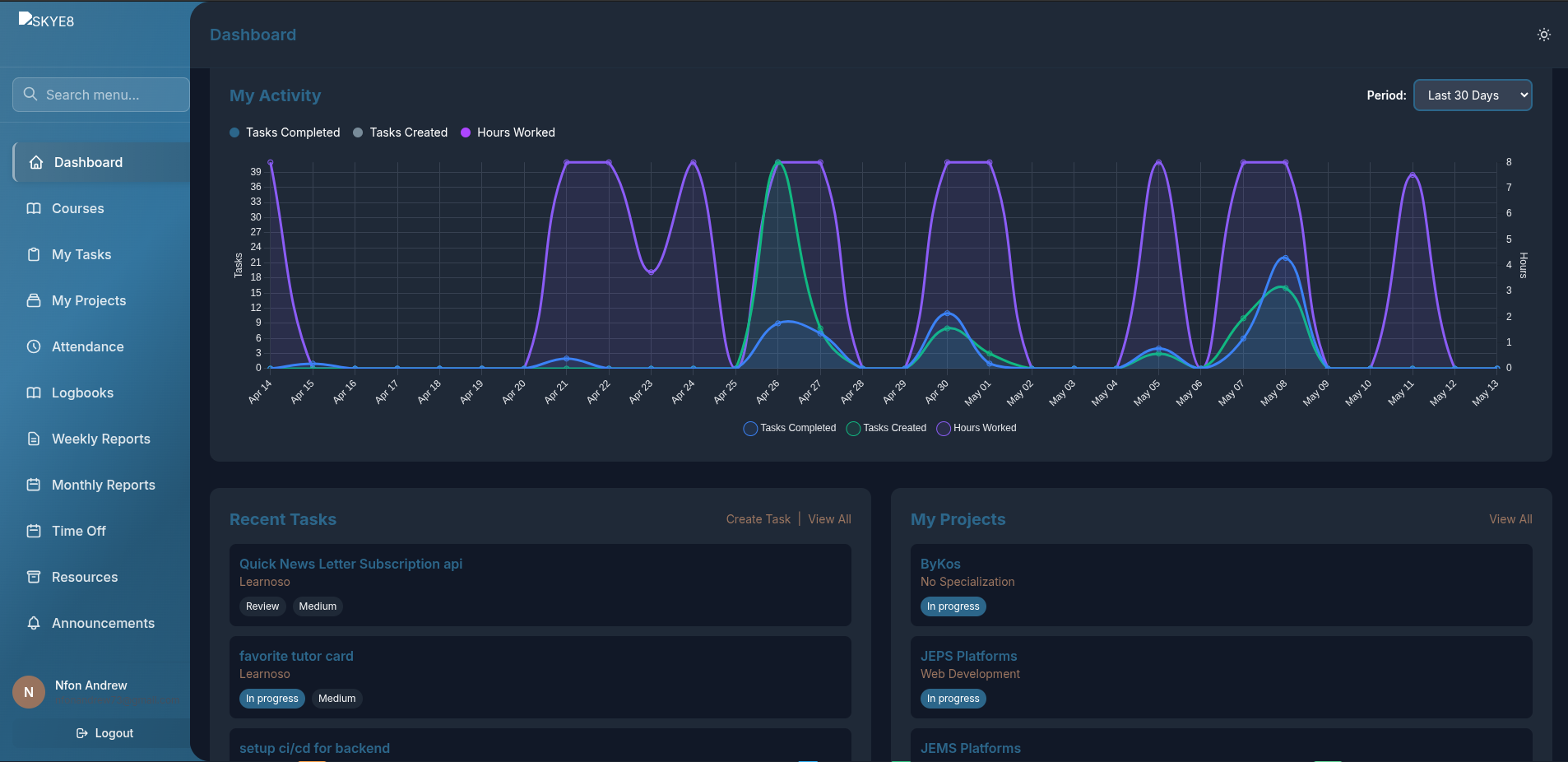Click the magnifier icon in search box
Image resolution: width=1568 pixels, height=762 pixels.
pos(30,94)
